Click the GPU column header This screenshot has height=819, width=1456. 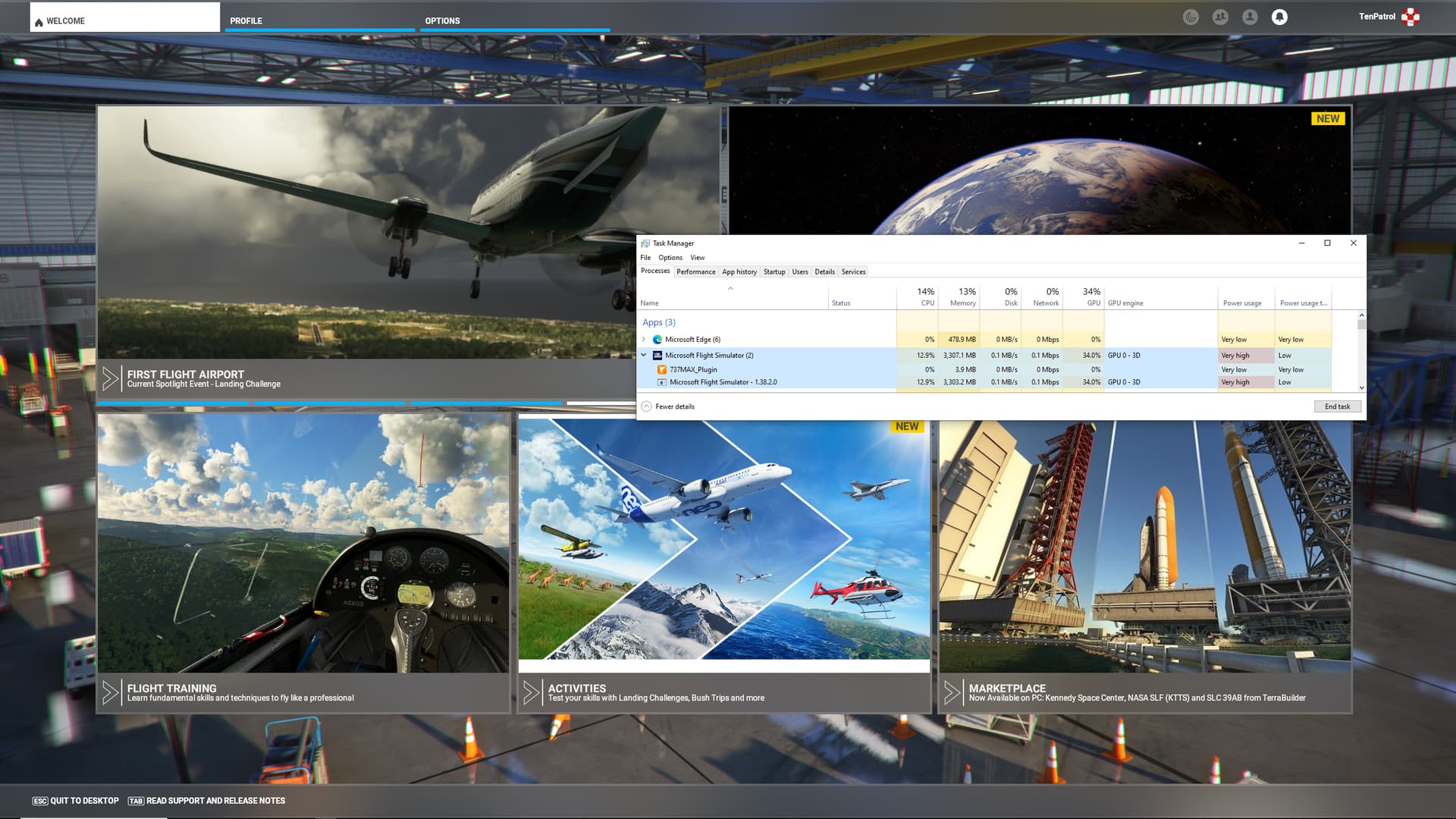pyautogui.click(x=1083, y=297)
